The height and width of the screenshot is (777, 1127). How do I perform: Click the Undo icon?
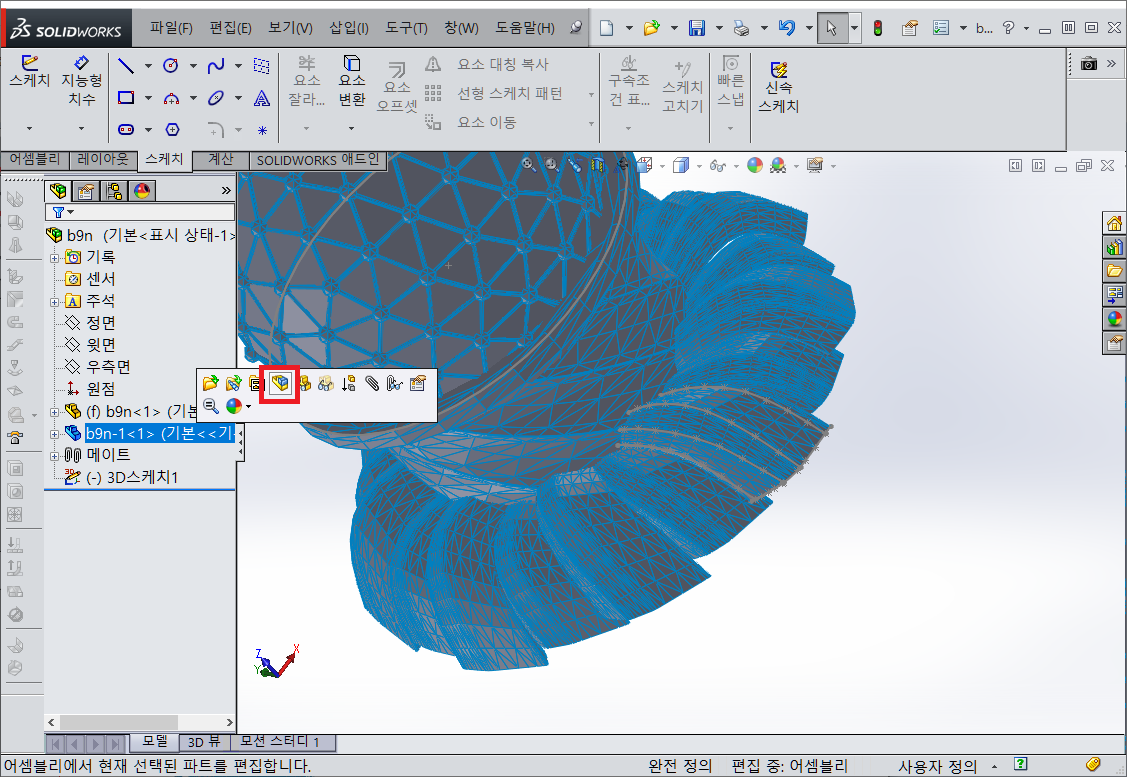pyautogui.click(x=786, y=28)
